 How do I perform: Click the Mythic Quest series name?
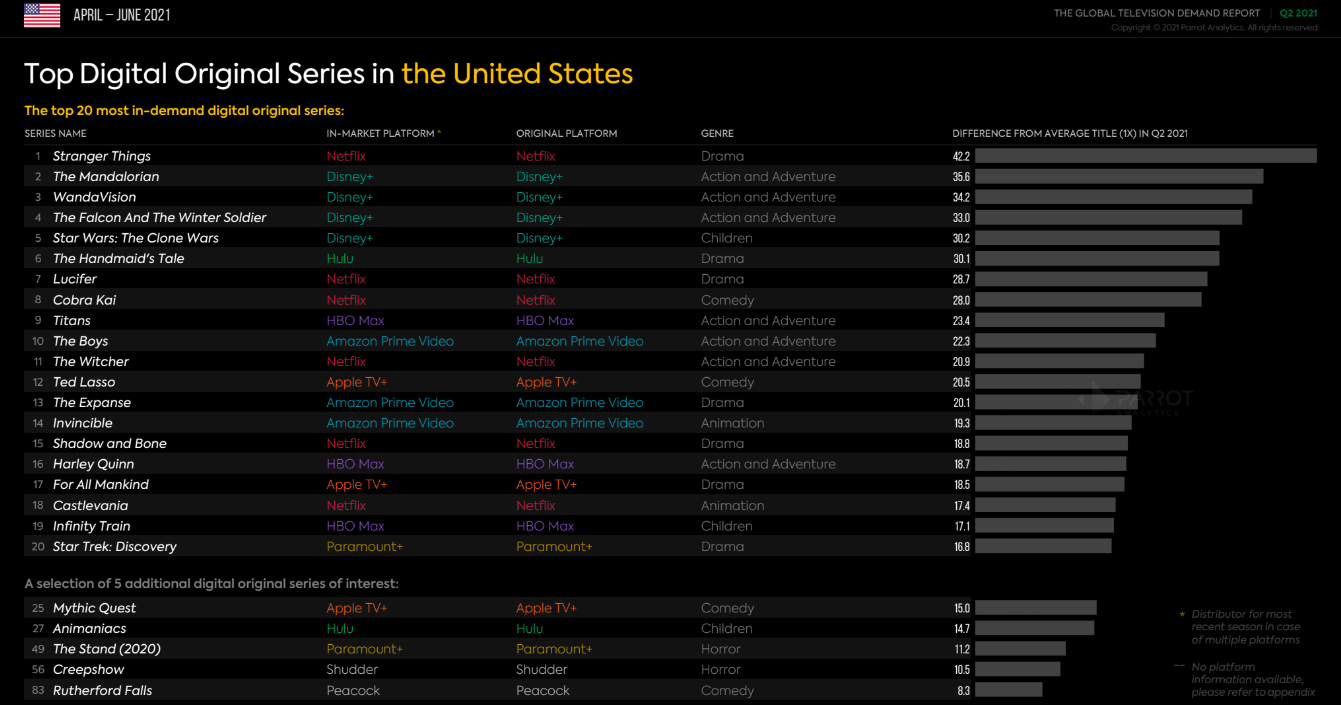(94, 608)
